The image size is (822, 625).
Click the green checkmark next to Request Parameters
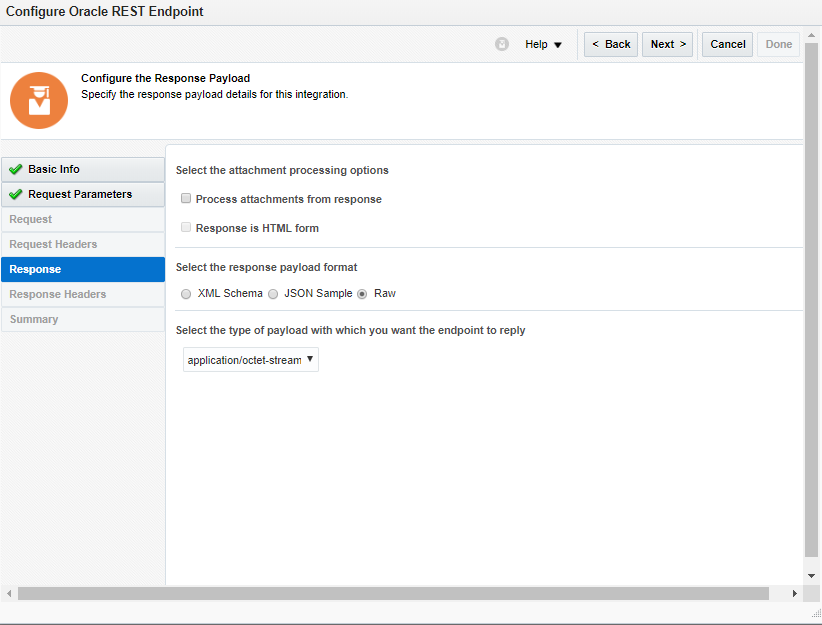[x=16, y=194]
